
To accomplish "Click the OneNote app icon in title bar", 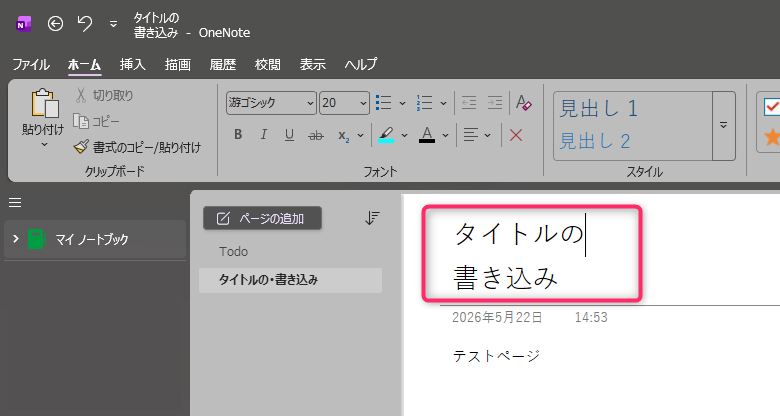I will point(23,24).
